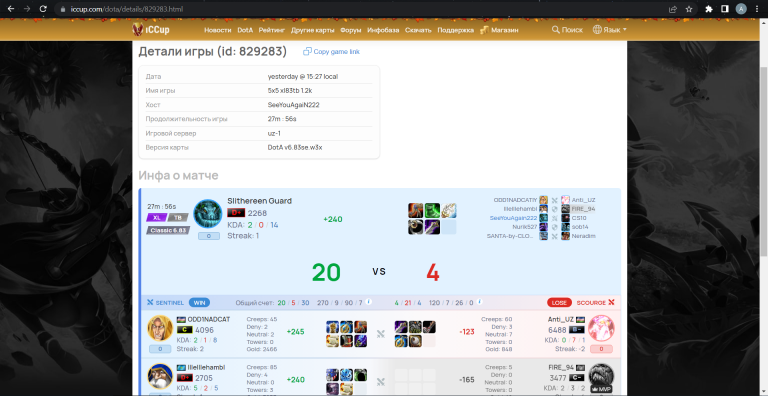The width and height of the screenshot is (768, 396).
Task: Open ODD1NADCAT's player profile name
Action: [x=209, y=319]
